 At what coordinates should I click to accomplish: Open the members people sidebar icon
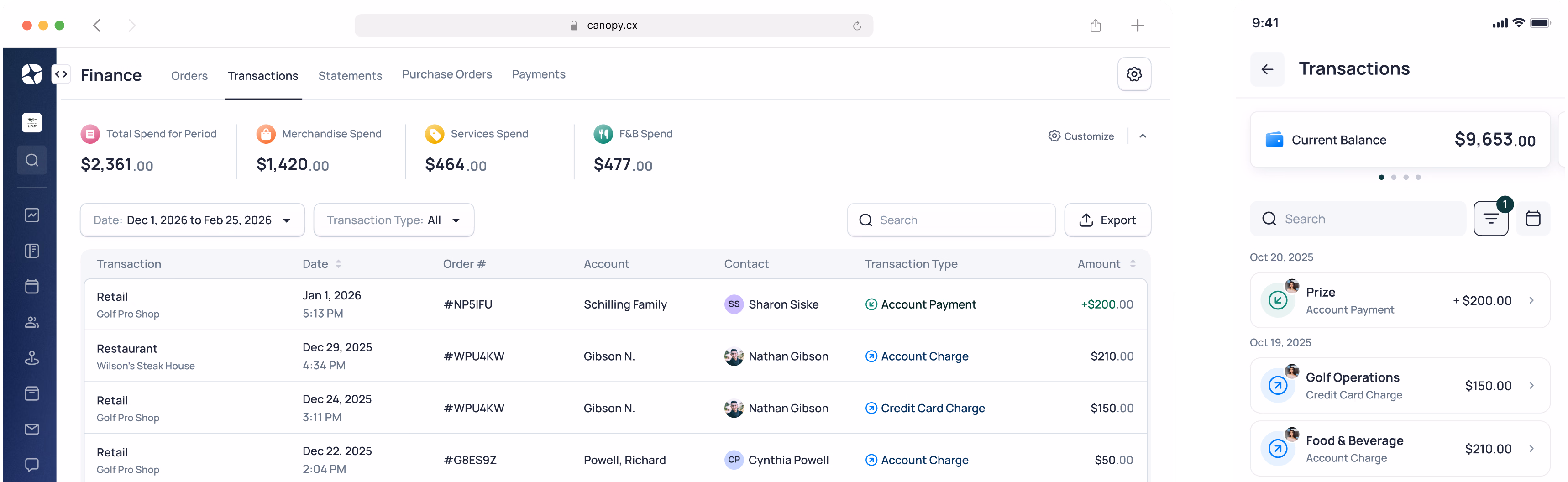(x=31, y=322)
